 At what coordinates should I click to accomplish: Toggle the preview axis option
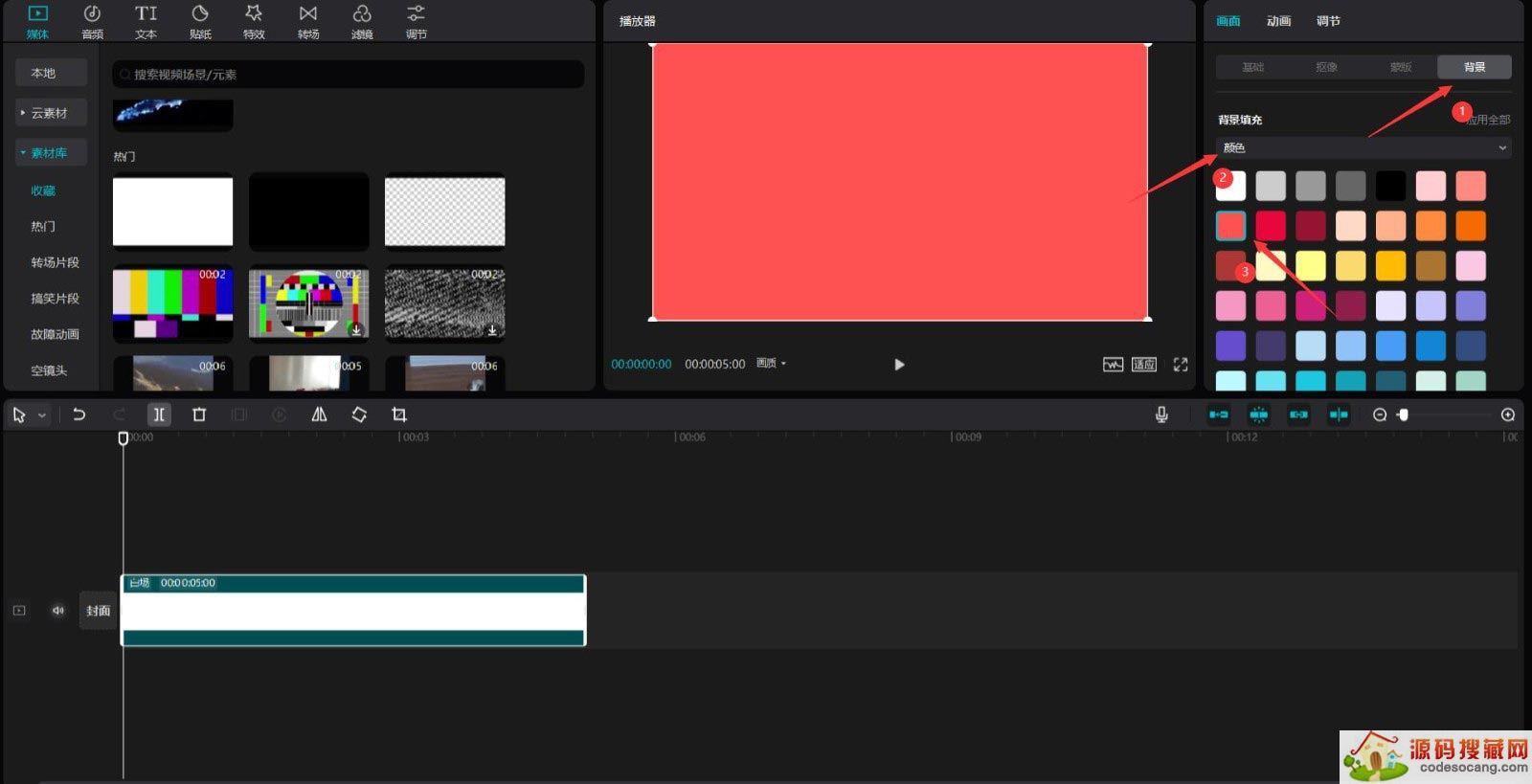coord(1339,414)
